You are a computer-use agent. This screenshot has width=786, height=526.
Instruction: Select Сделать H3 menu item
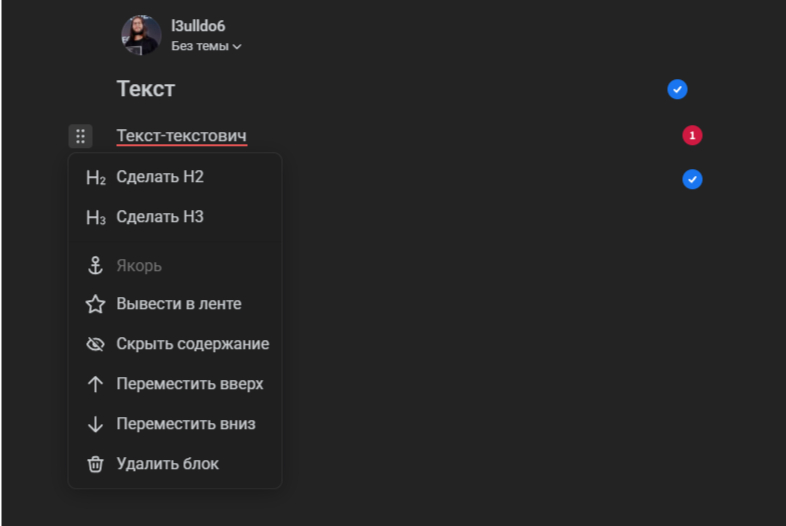[160, 216]
